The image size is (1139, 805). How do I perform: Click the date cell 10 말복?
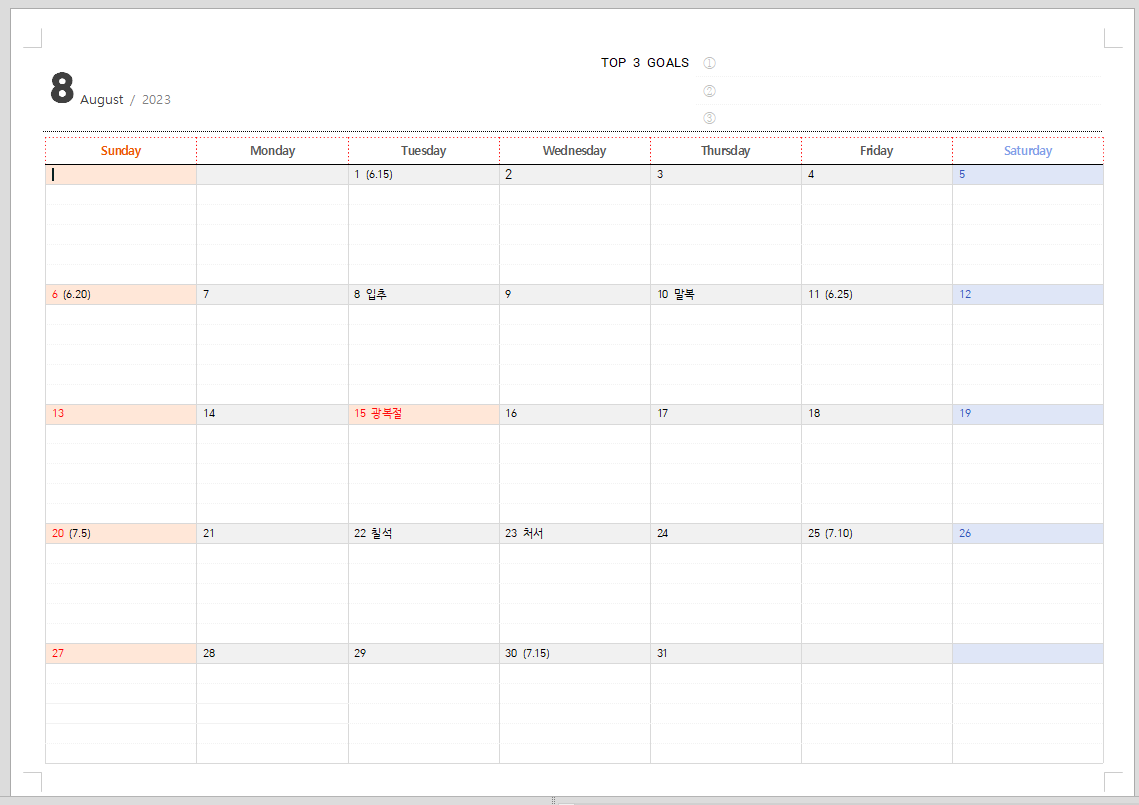tap(726, 294)
